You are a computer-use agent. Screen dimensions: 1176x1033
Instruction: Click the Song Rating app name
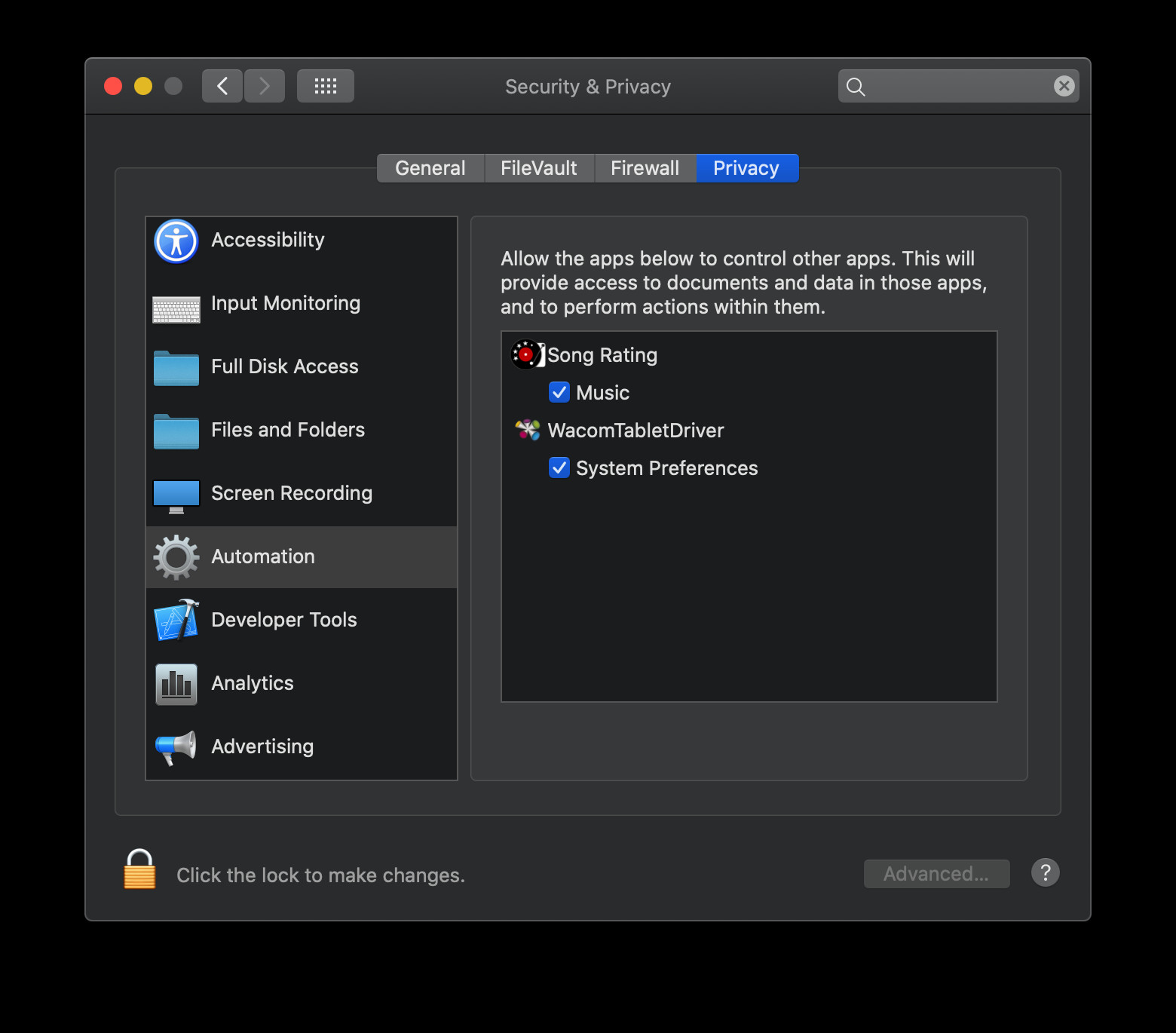(602, 355)
